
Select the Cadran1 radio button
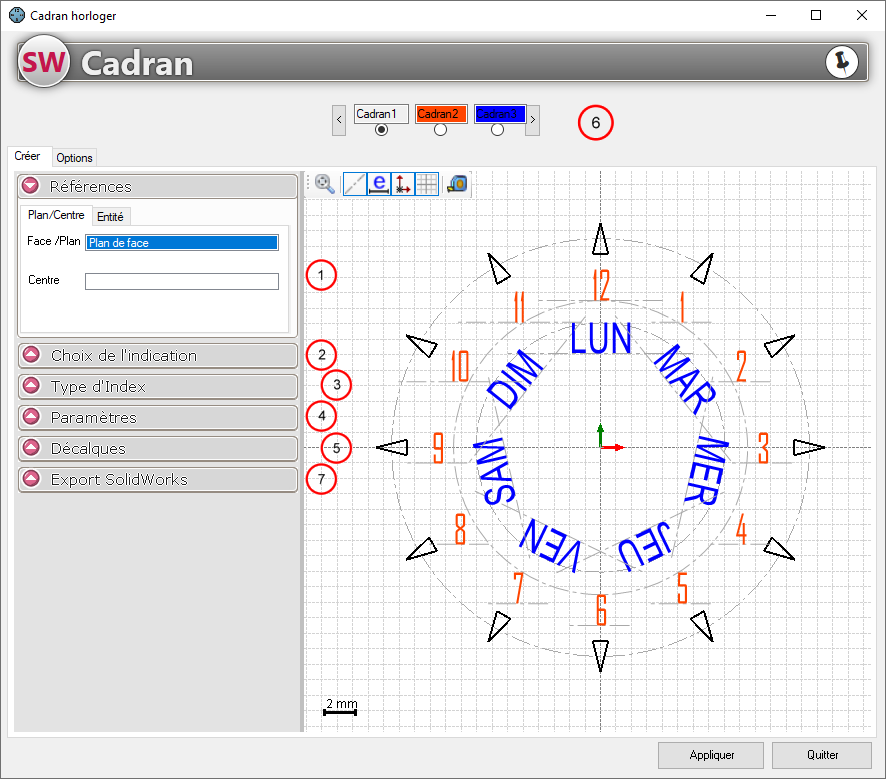coord(381,130)
